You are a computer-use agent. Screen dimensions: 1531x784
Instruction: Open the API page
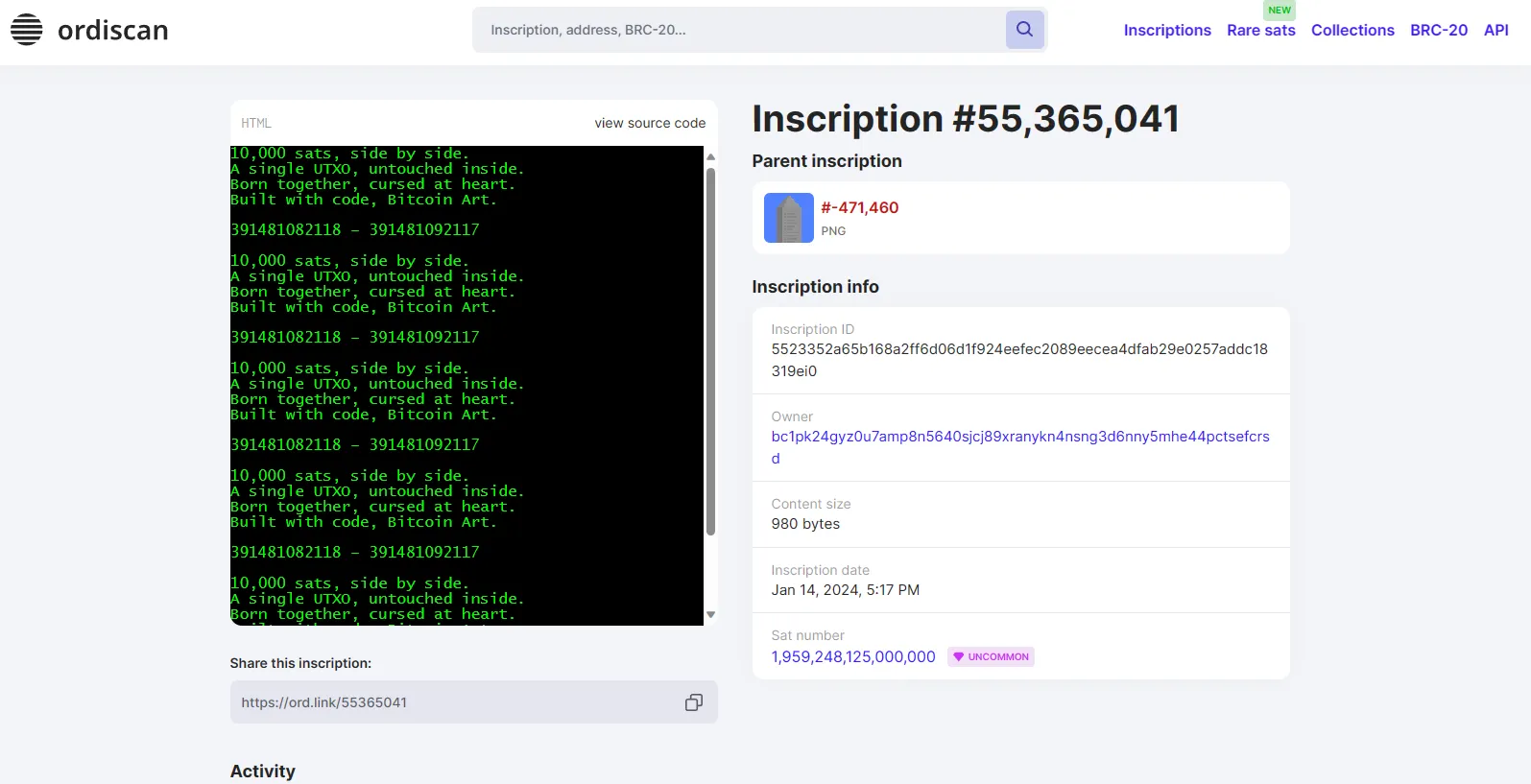1495,30
